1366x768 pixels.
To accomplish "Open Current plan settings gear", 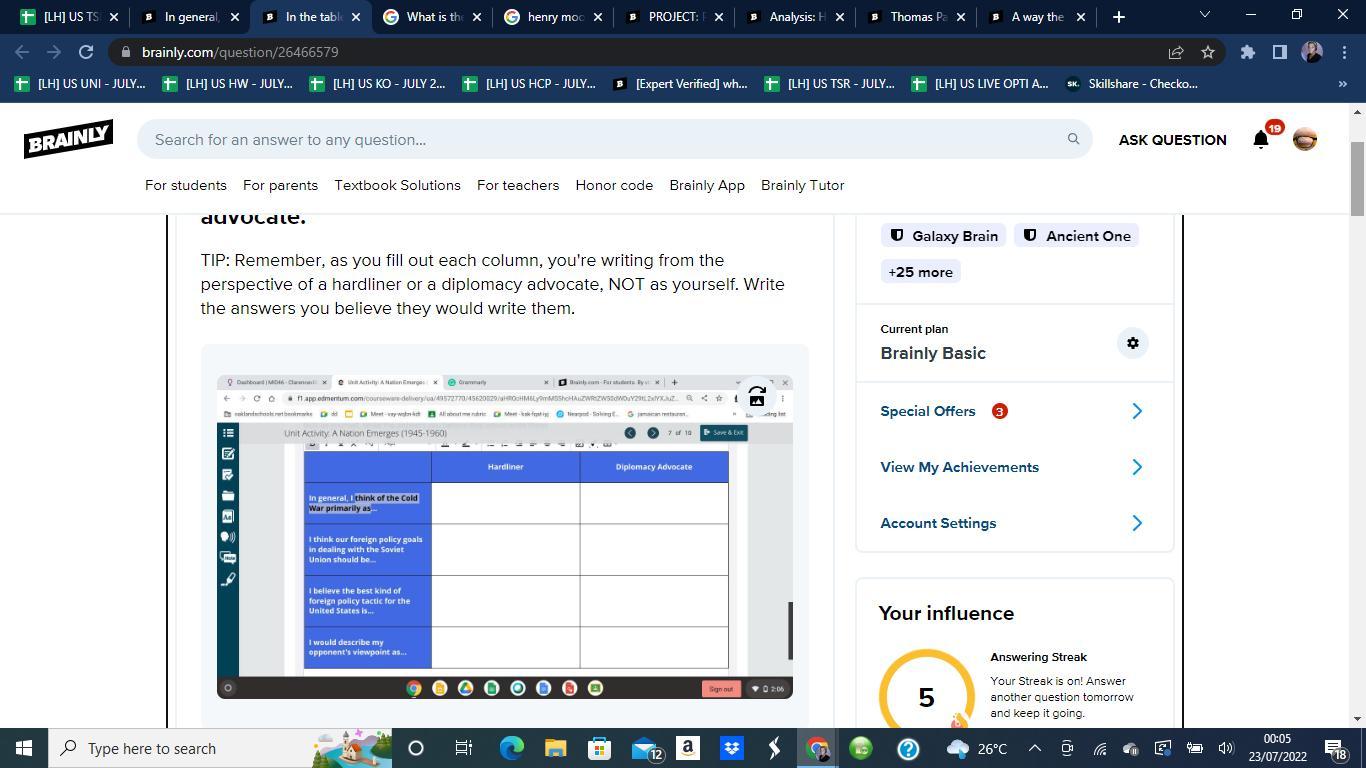I will point(1132,343).
